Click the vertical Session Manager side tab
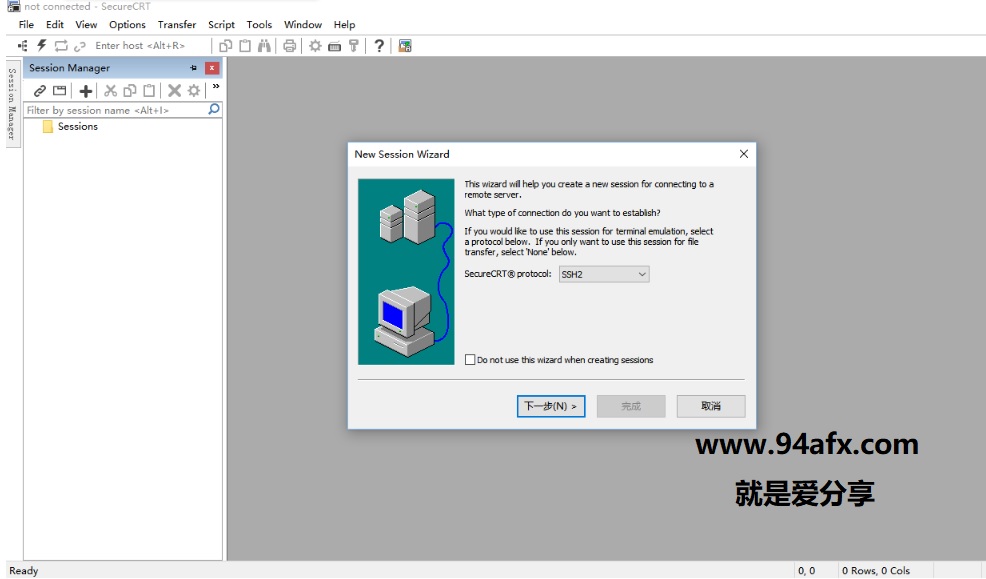986x579 pixels. [x=11, y=104]
